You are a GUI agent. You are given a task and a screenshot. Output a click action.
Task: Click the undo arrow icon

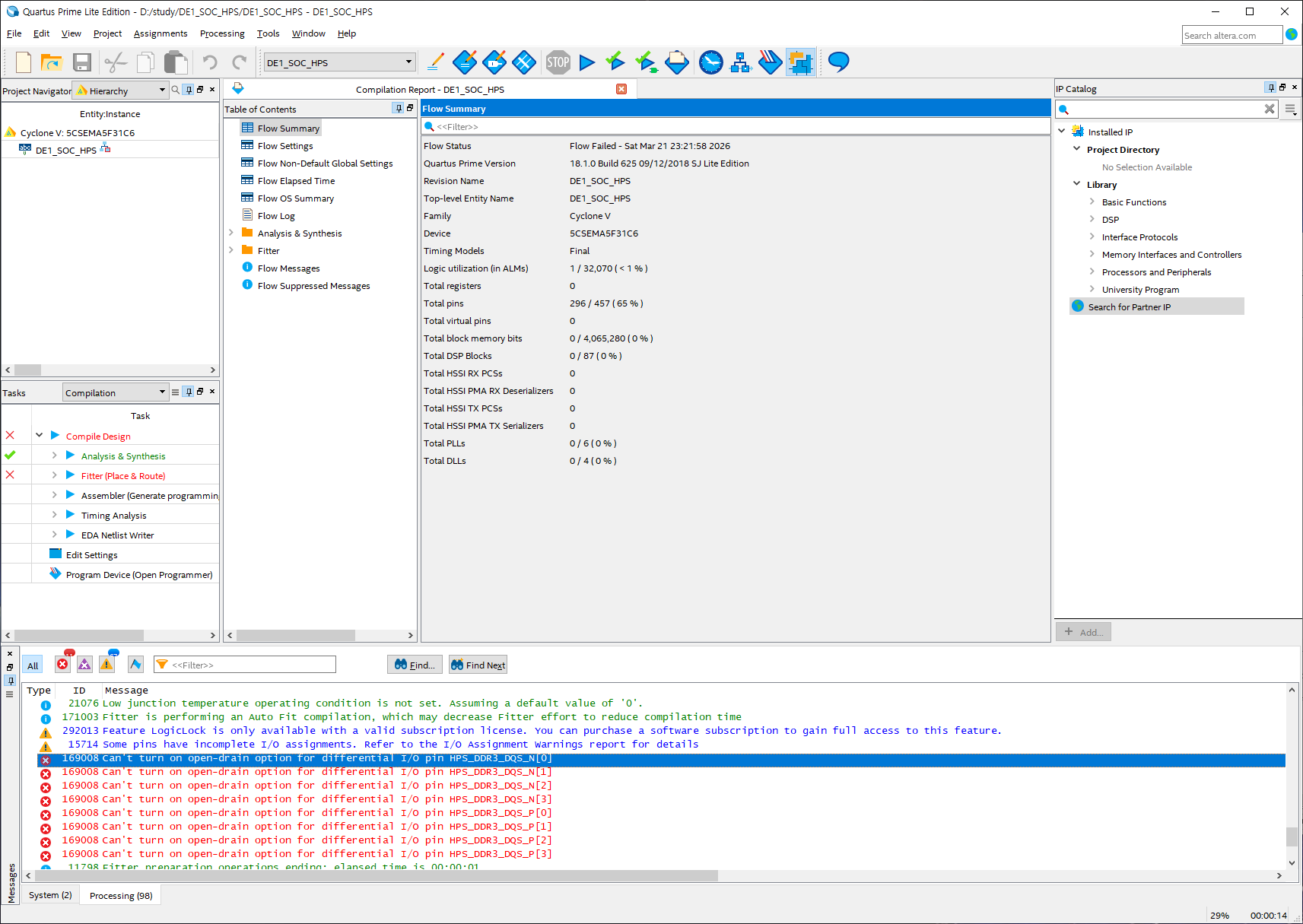(210, 62)
